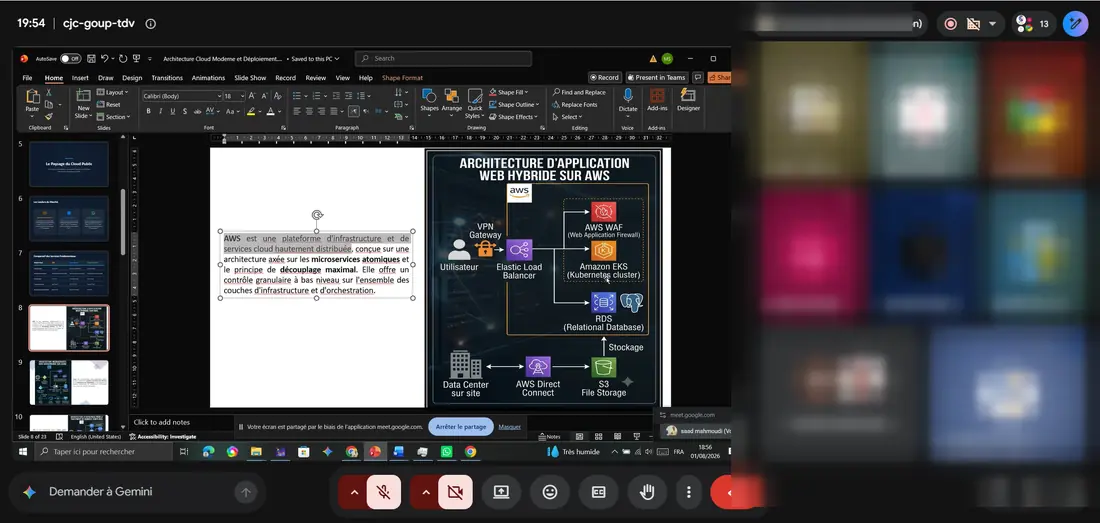Start presentation from beginning icon

pos(137,59)
